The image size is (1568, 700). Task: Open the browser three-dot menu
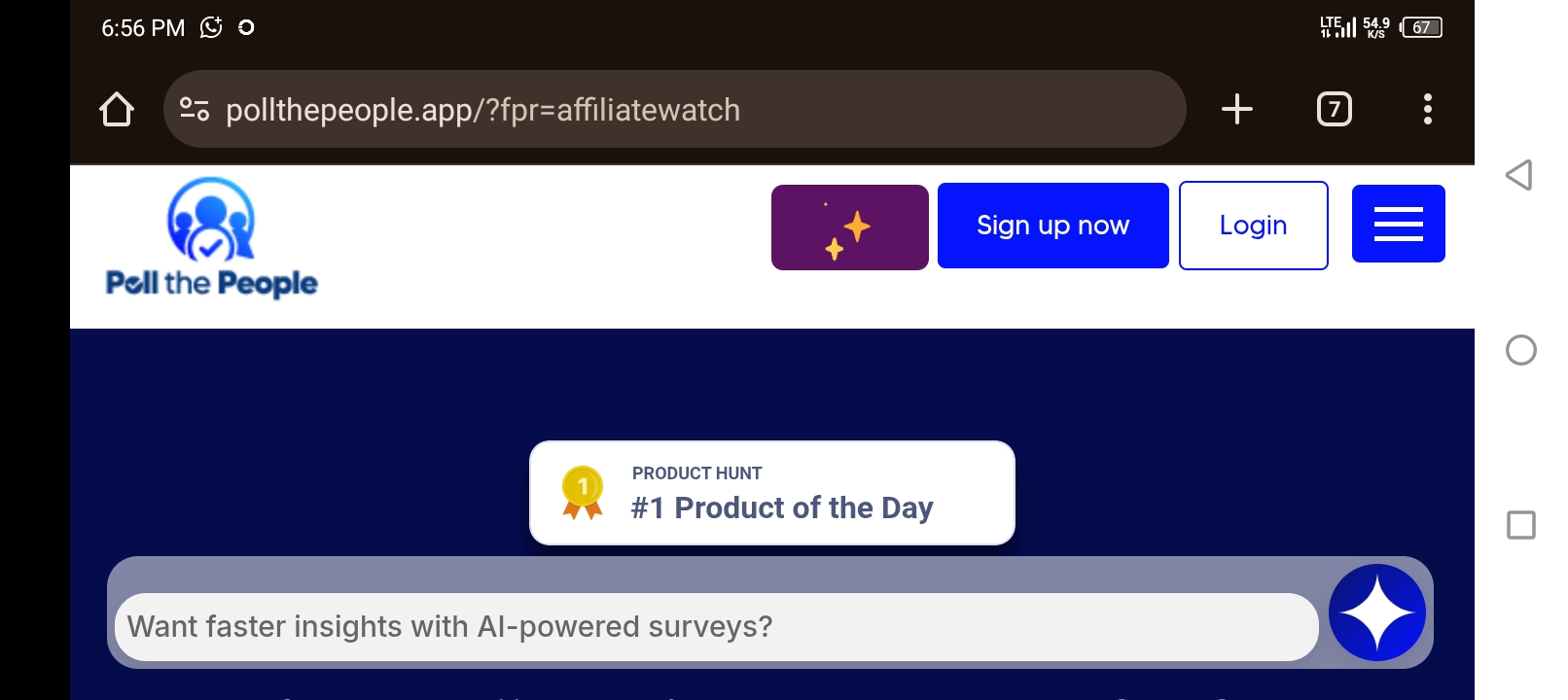point(1427,109)
